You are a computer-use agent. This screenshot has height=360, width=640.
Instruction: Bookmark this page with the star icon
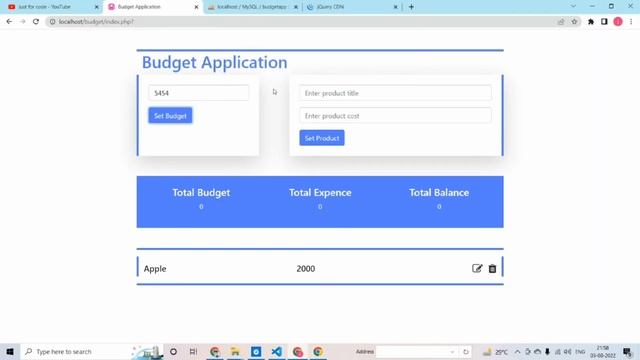click(x=574, y=22)
